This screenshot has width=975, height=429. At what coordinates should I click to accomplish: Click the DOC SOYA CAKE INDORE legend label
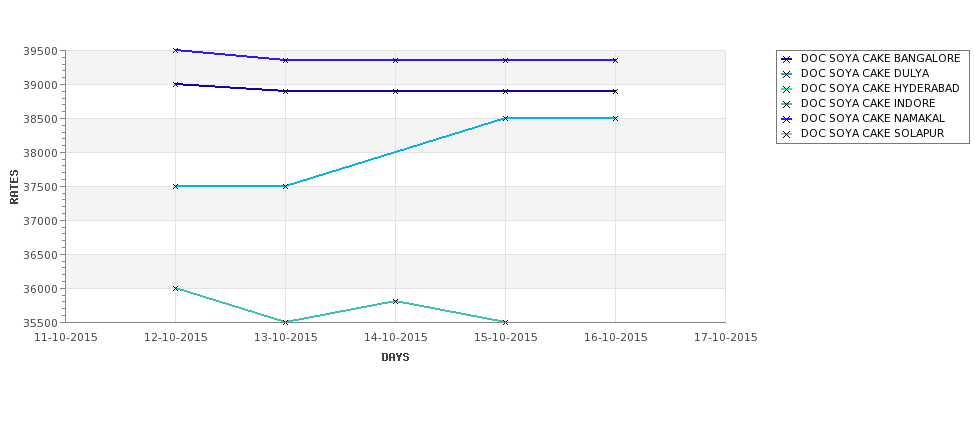coord(868,103)
